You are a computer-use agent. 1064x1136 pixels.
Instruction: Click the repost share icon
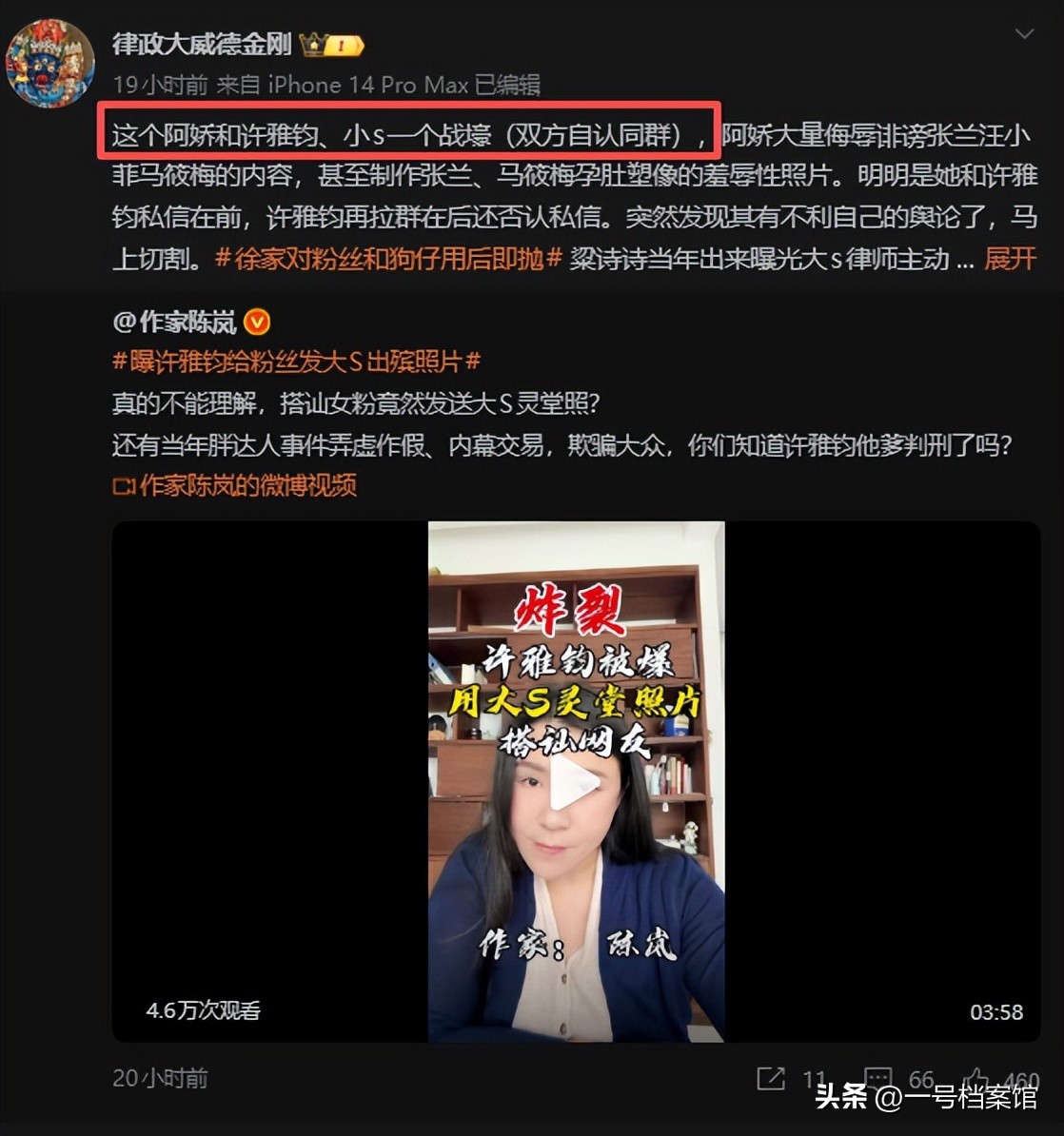[x=770, y=1079]
